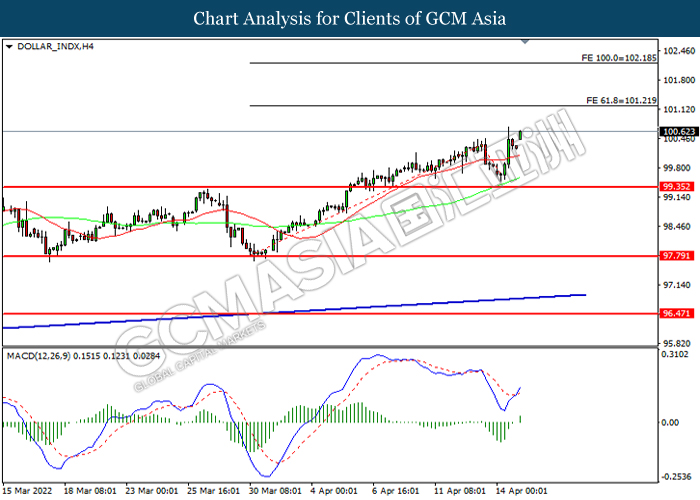Click the 4 Apr 00:01 time label
Screen dimensions: 700x500
[x=334, y=491]
